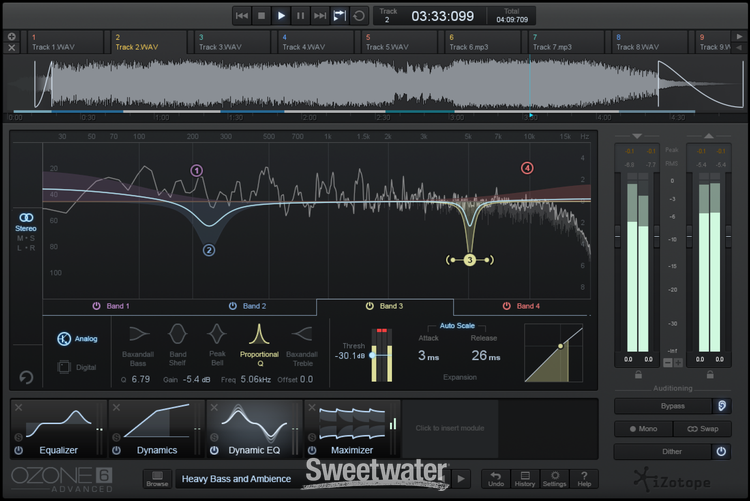Remove track with X icon under plus
Image resolution: width=750 pixels, height=501 pixels.
[11, 47]
